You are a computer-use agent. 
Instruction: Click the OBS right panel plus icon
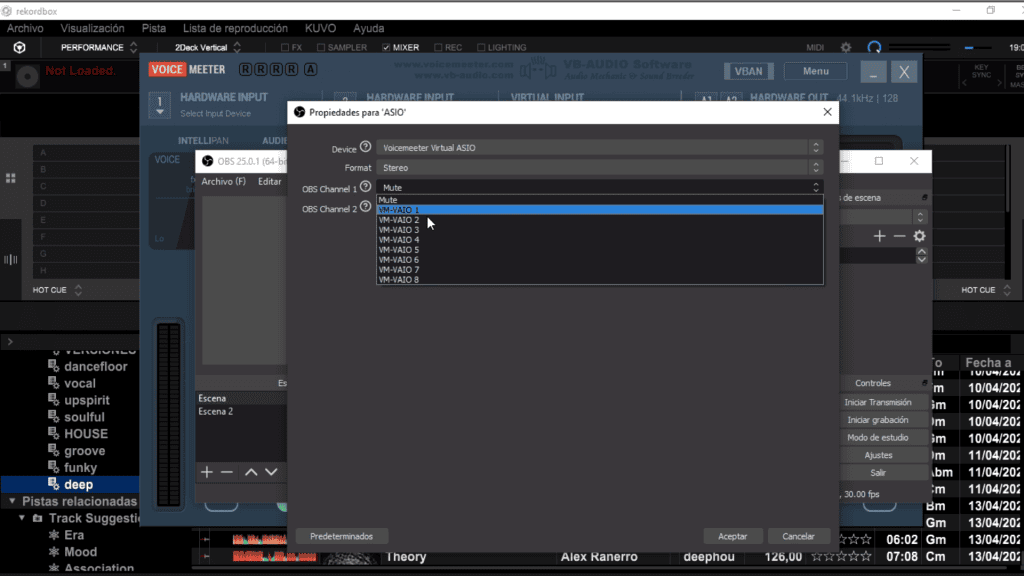click(x=879, y=236)
